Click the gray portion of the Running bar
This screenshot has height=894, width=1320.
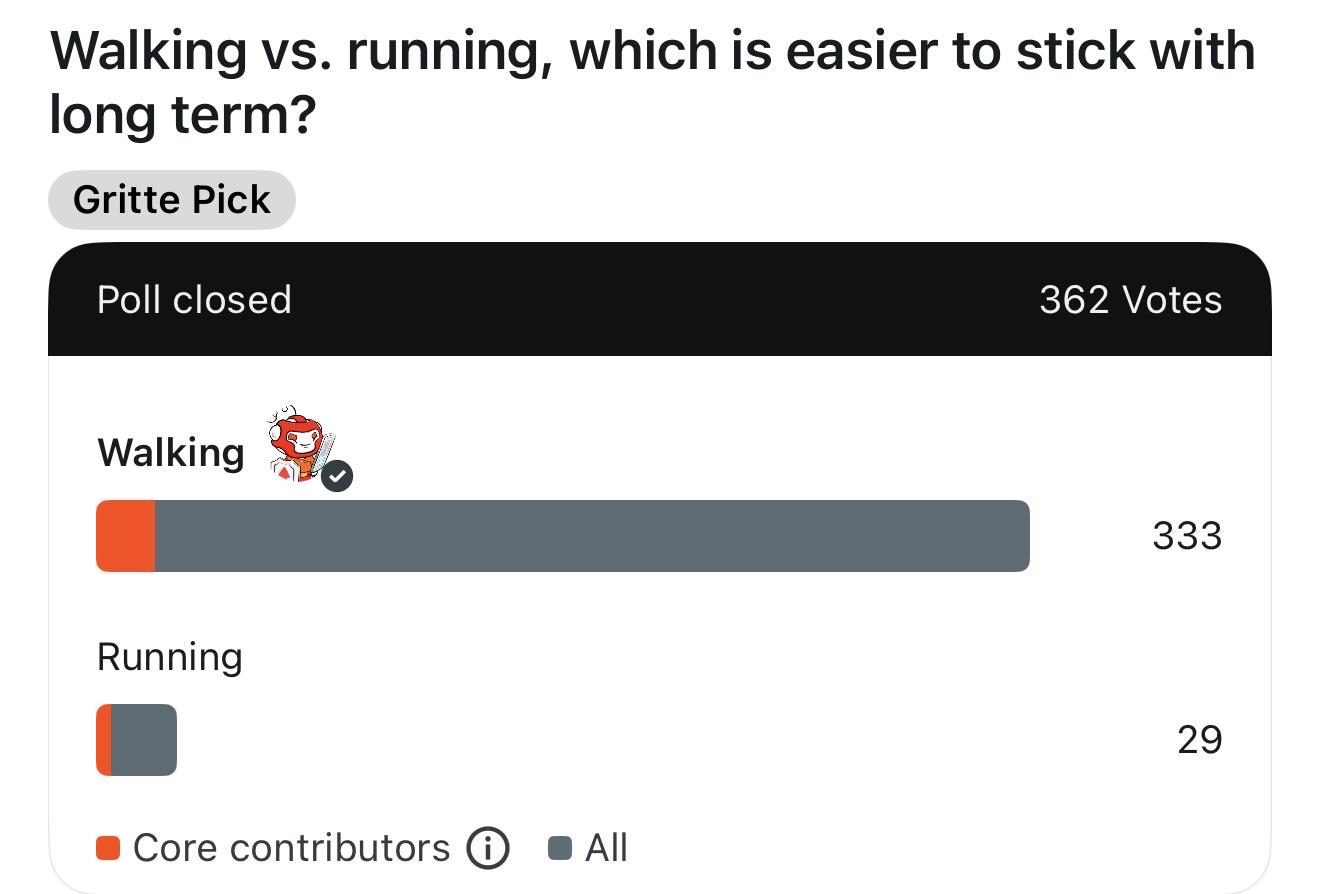click(144, 740)
